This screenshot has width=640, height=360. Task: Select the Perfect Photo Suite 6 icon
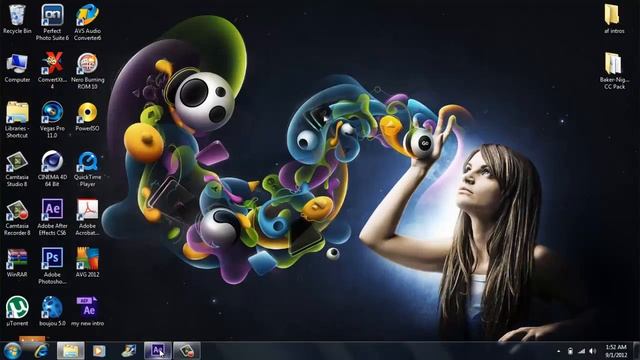click(x=52, y=22)
